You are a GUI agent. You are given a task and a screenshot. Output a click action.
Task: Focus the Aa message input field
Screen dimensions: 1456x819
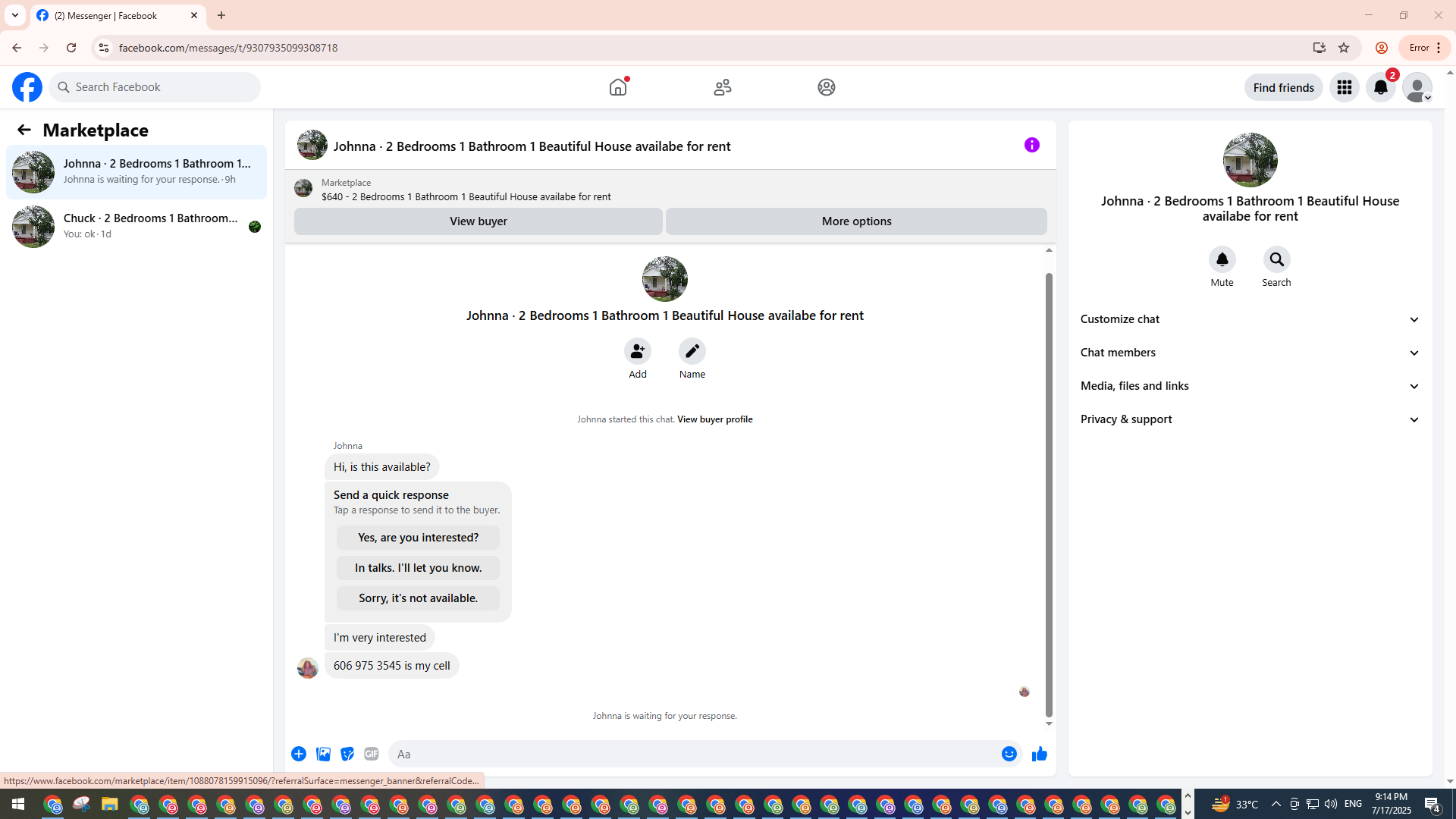tap(694, 754)
